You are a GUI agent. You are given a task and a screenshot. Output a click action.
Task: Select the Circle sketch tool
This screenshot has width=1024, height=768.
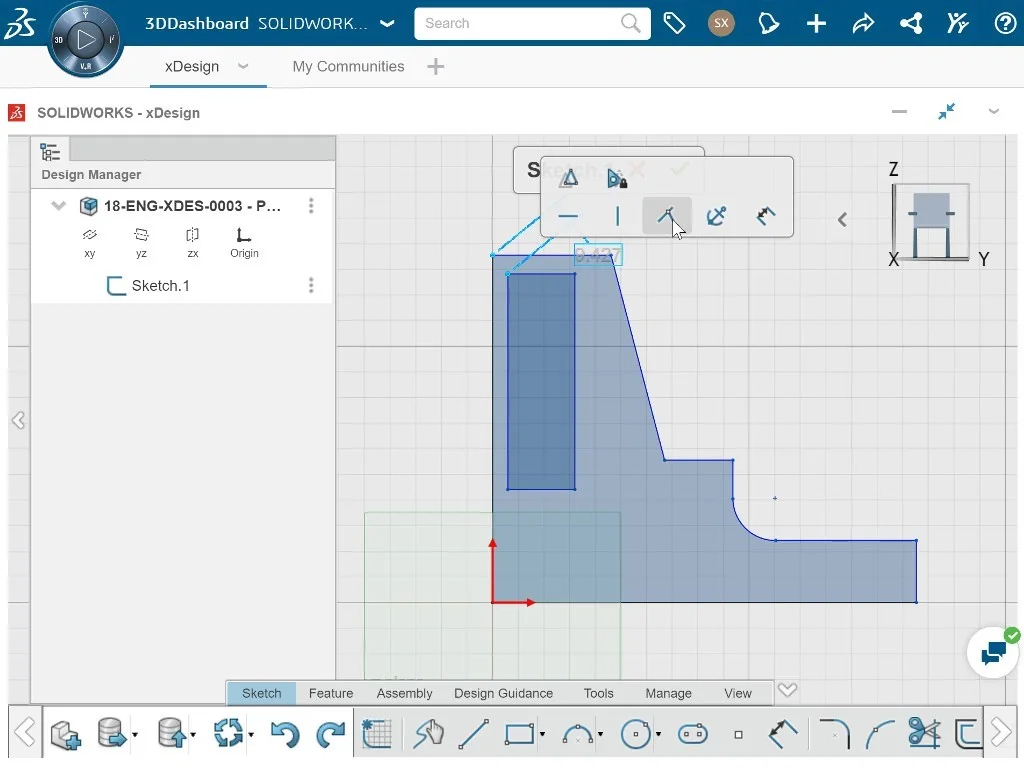637,733
